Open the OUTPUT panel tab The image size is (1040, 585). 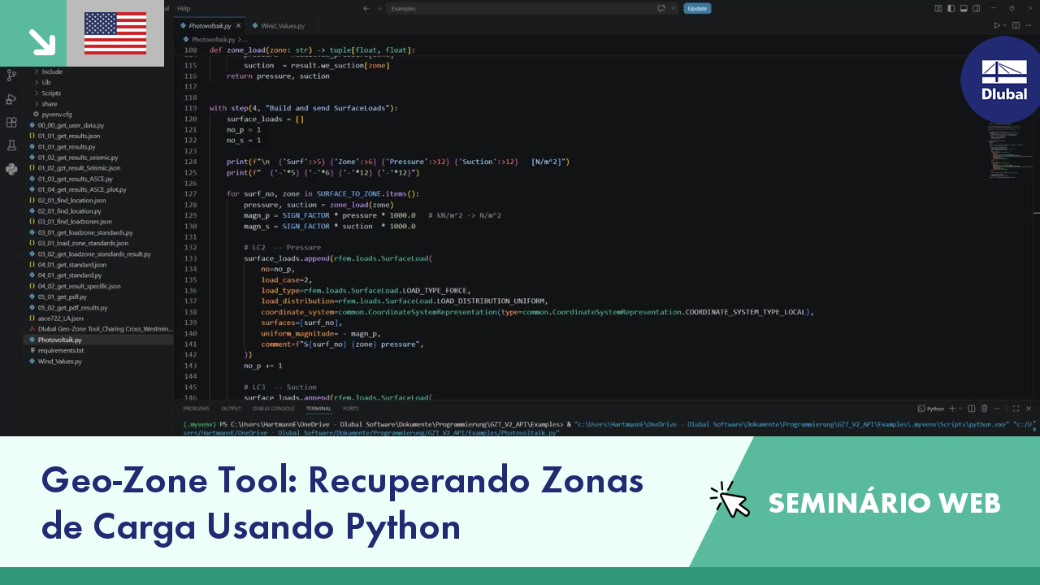point(231,409)
